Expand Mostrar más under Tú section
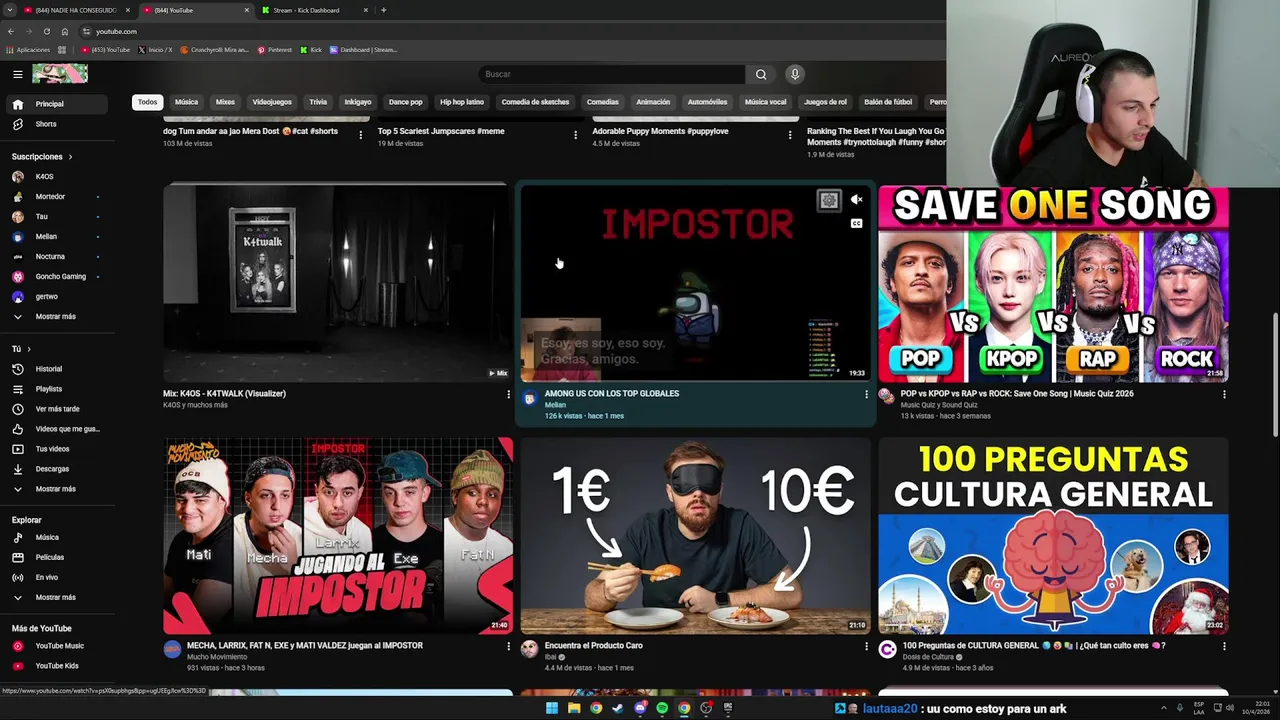Screen dimensions: 1280x720 (58, 489)
